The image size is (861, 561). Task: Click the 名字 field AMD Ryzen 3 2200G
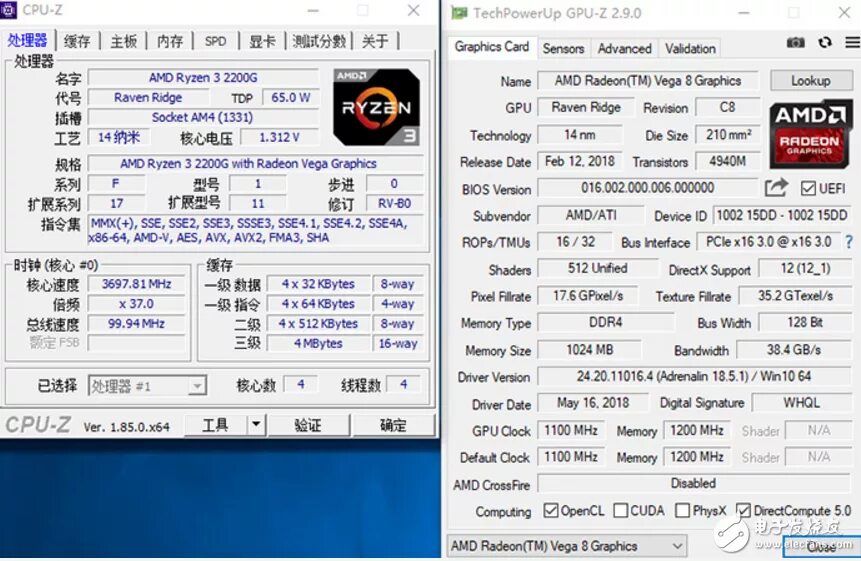point(203,77)
